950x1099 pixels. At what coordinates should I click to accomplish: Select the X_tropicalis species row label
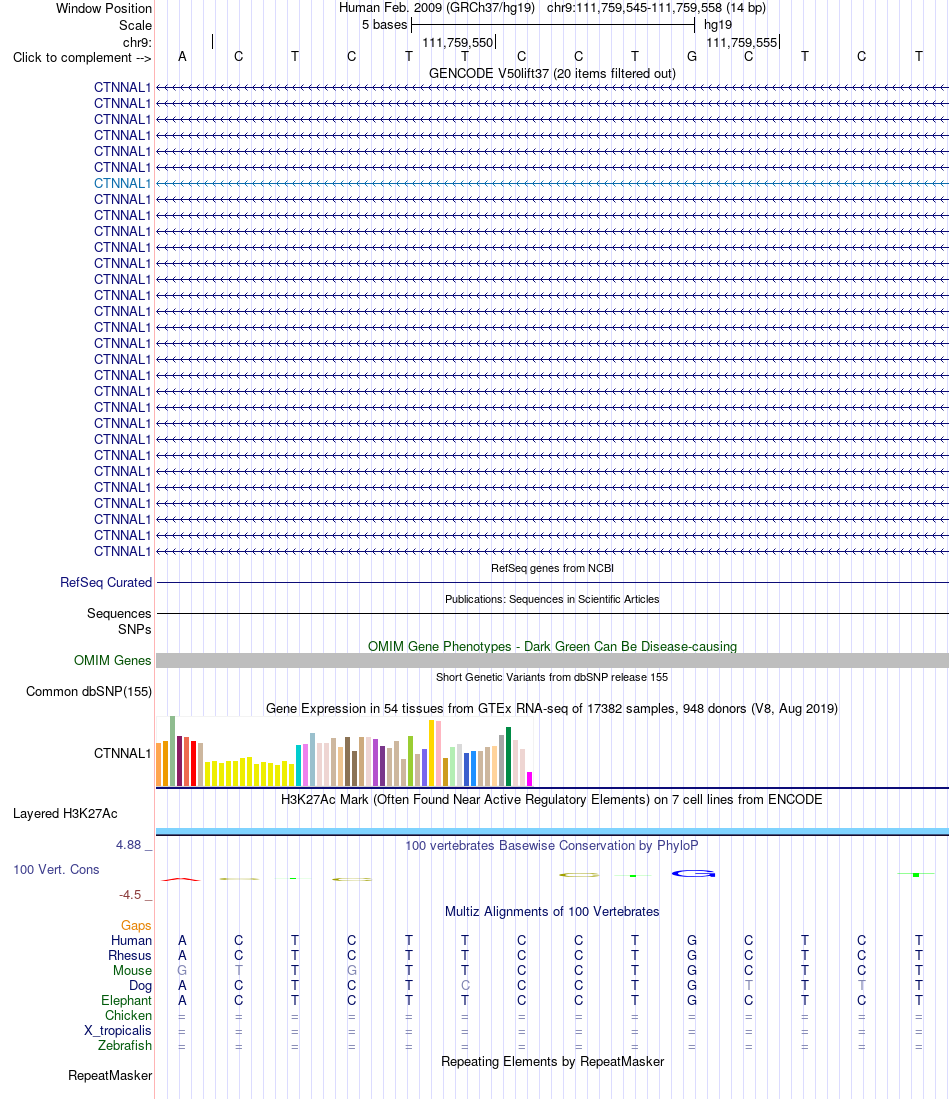click(118, 1030)
